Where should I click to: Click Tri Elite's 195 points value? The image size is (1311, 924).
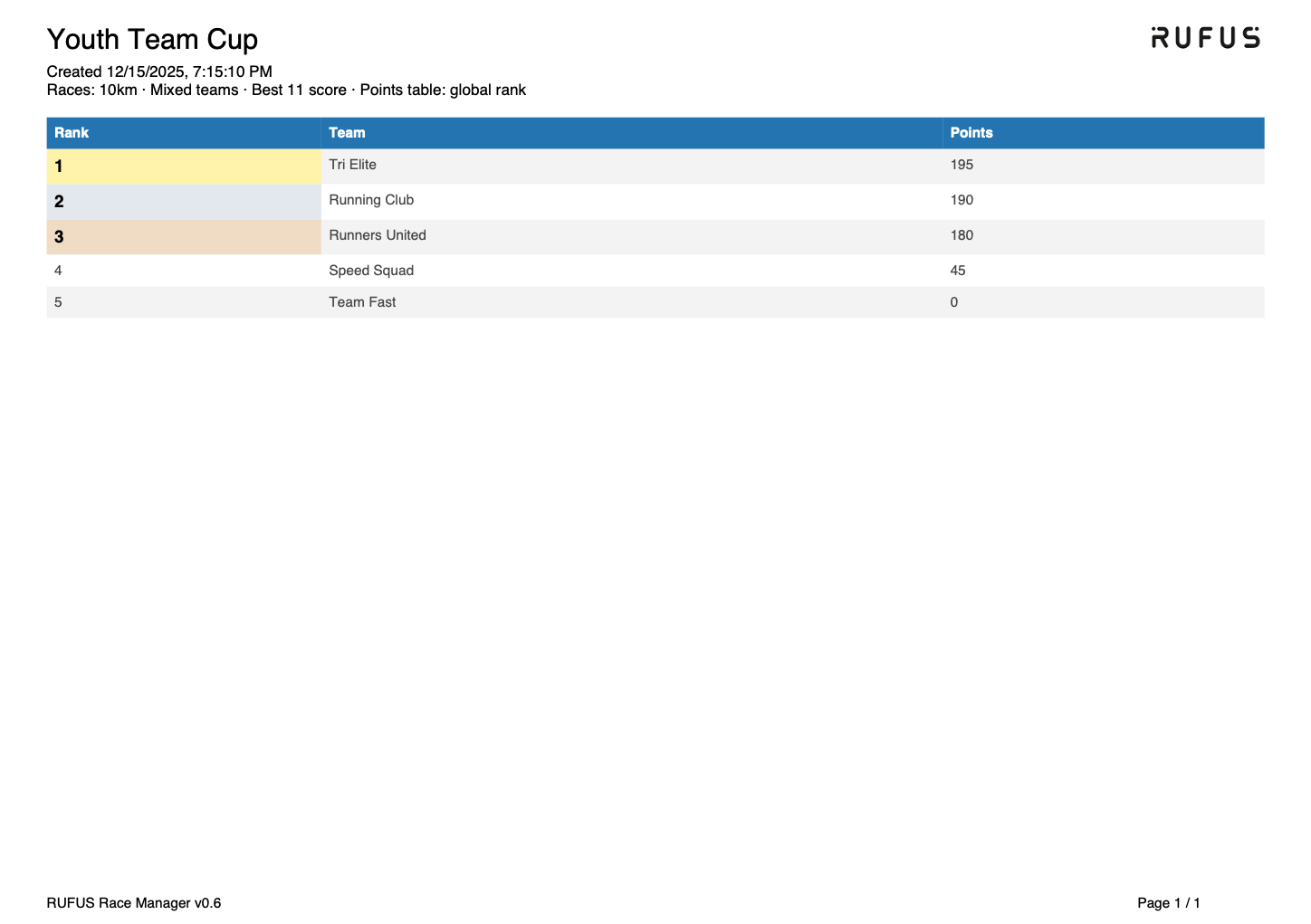tap(962, 165)
